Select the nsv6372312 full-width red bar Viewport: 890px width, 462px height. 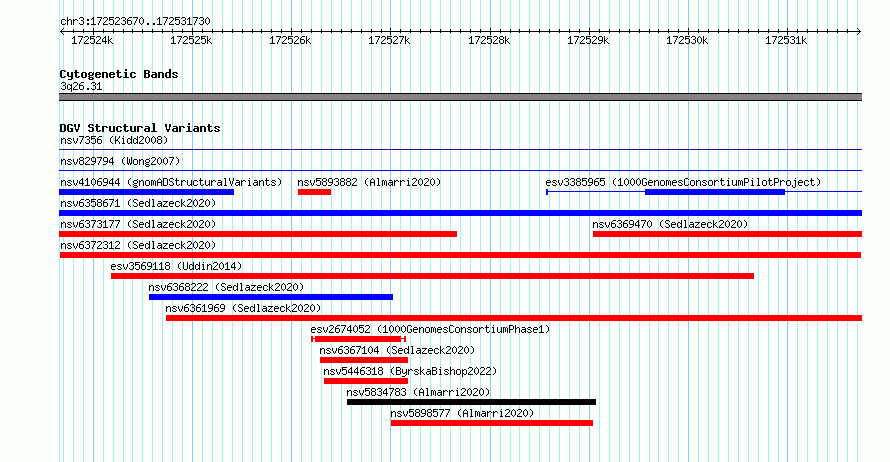(x=460, y=255)
